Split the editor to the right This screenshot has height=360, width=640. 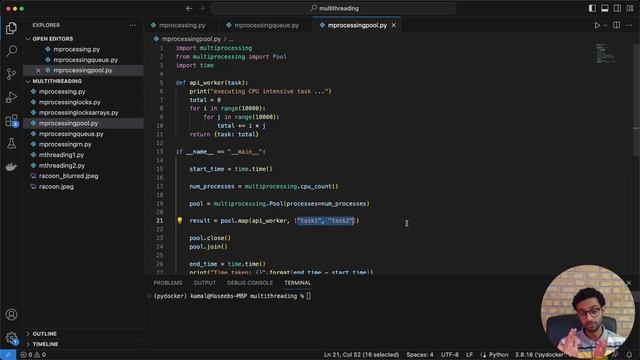pyautogui.click(x=616, y=25)
